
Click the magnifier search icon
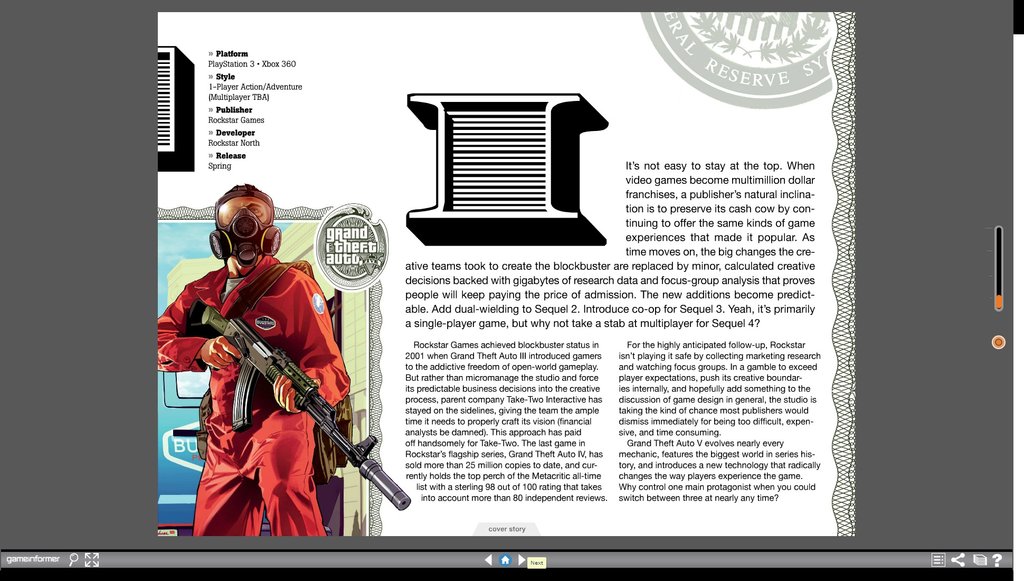[x=74, y=560]
